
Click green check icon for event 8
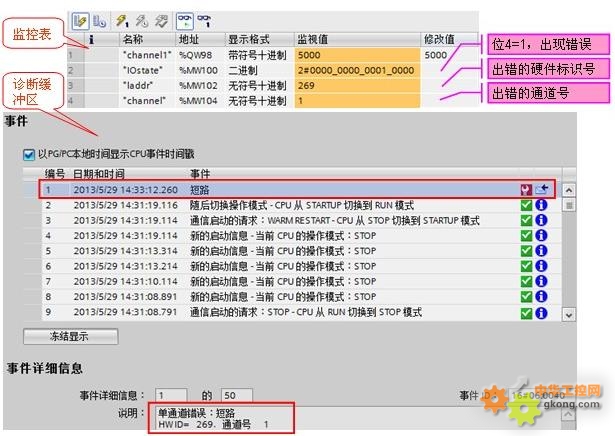pos(526,296)
